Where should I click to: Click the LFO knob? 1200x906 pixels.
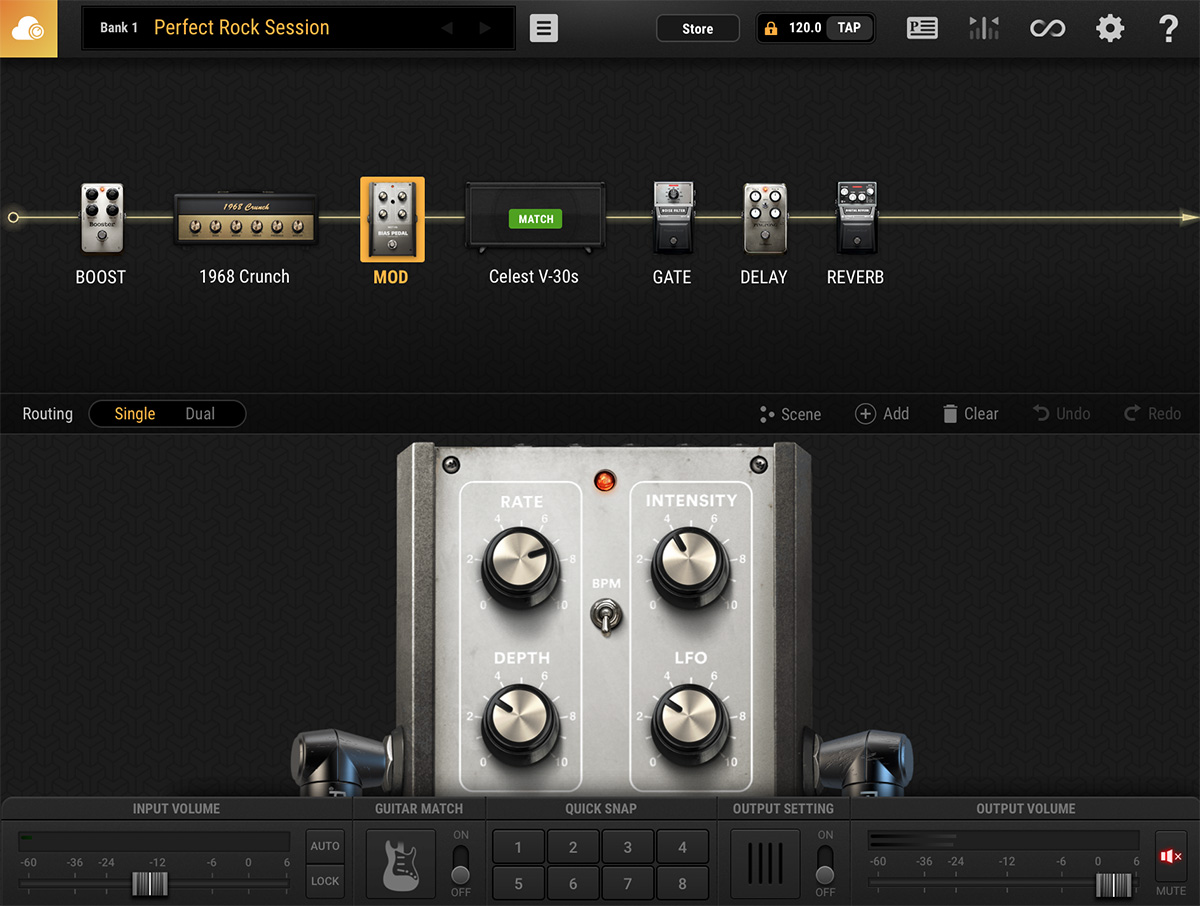tap(691, 724)
